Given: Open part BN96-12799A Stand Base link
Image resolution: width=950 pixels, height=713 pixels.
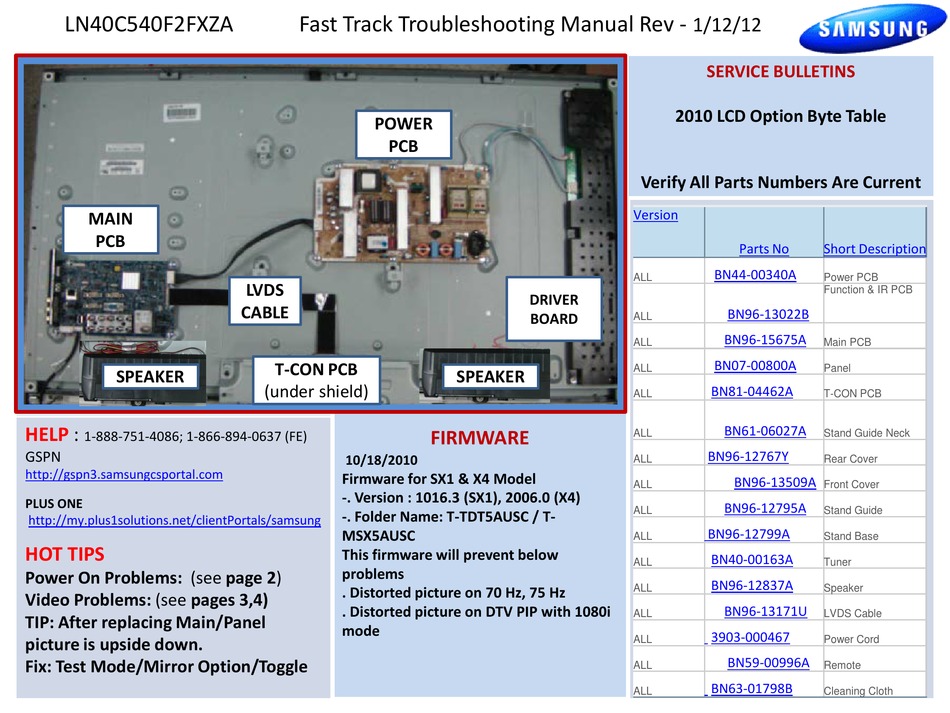Looking at the screenshot, I should (x=748, y=534).
